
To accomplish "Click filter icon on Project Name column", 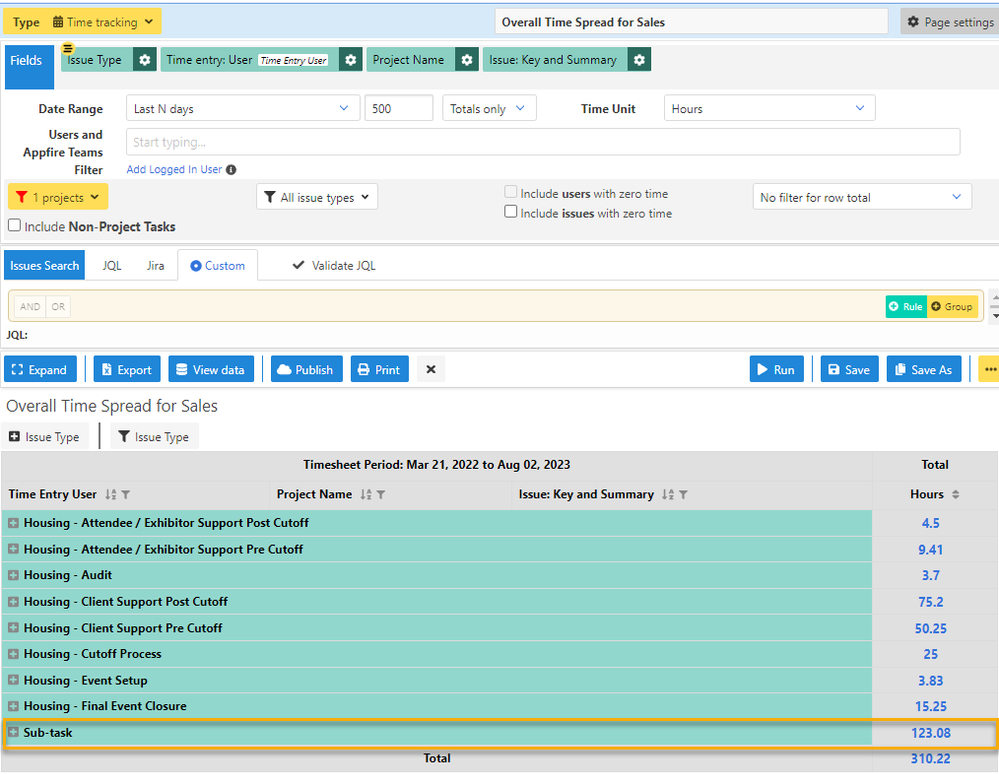I will click(381, 494).
